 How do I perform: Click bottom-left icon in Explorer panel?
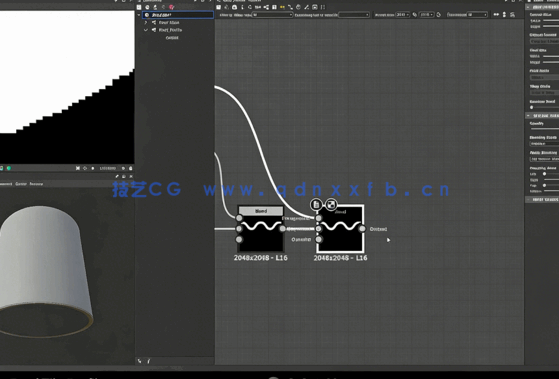click(x=139, y=361)
